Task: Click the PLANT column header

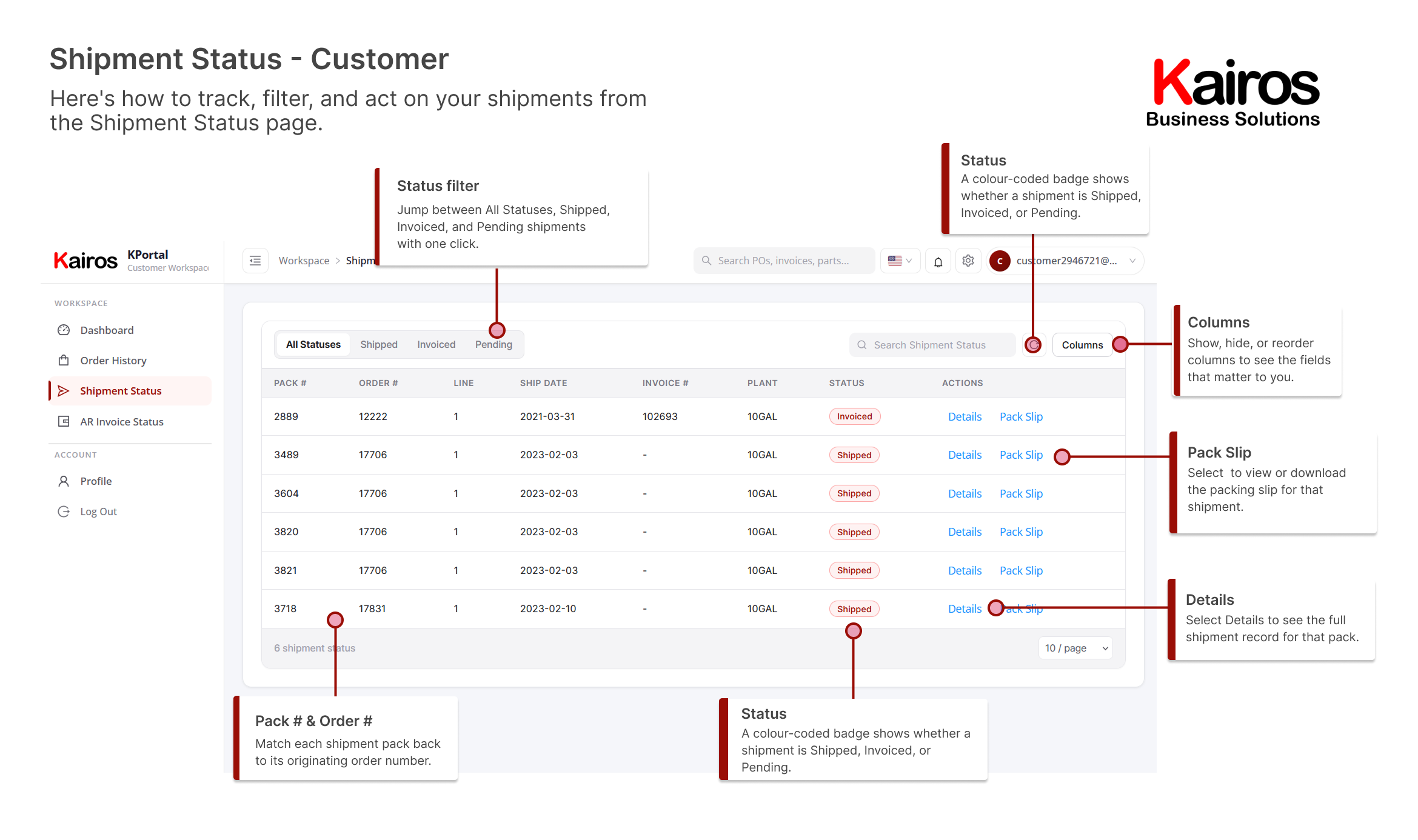Action: [762, 384]
